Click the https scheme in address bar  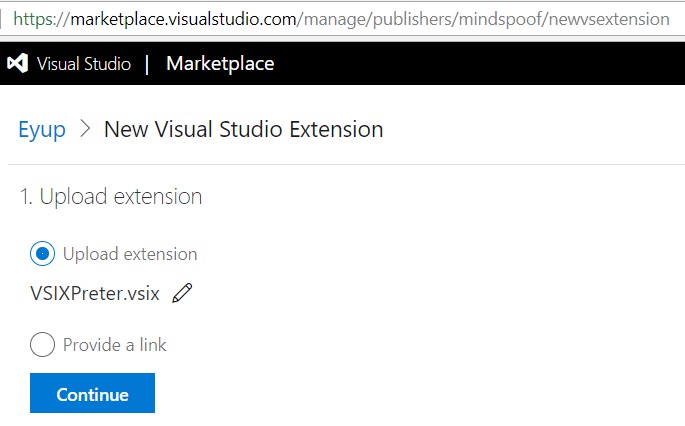click(35, 19)
